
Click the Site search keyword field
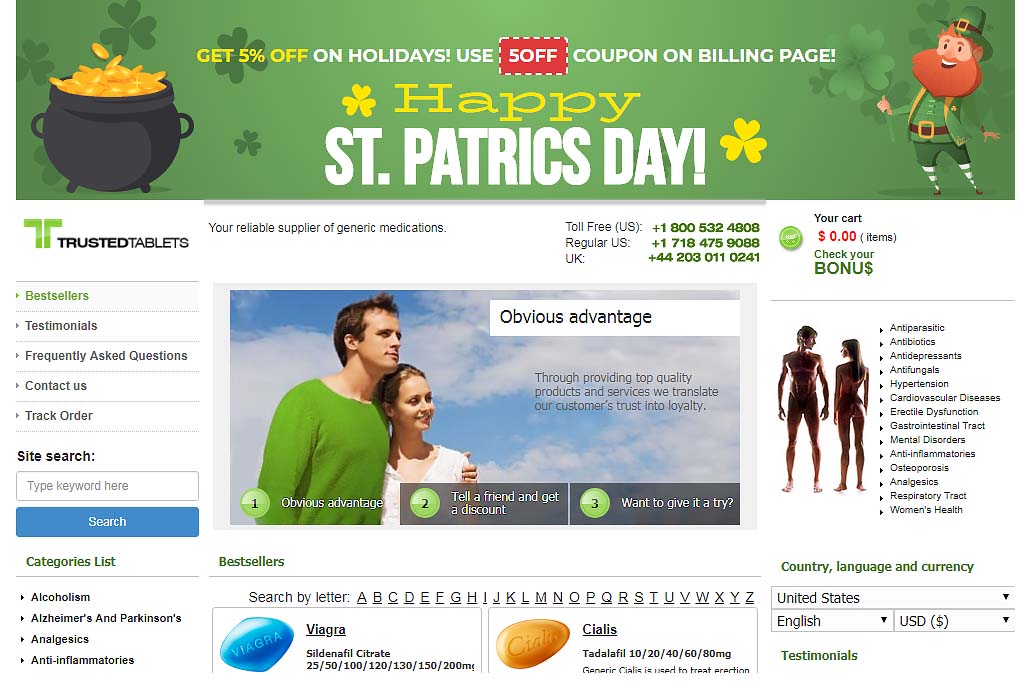pos(108,486)
